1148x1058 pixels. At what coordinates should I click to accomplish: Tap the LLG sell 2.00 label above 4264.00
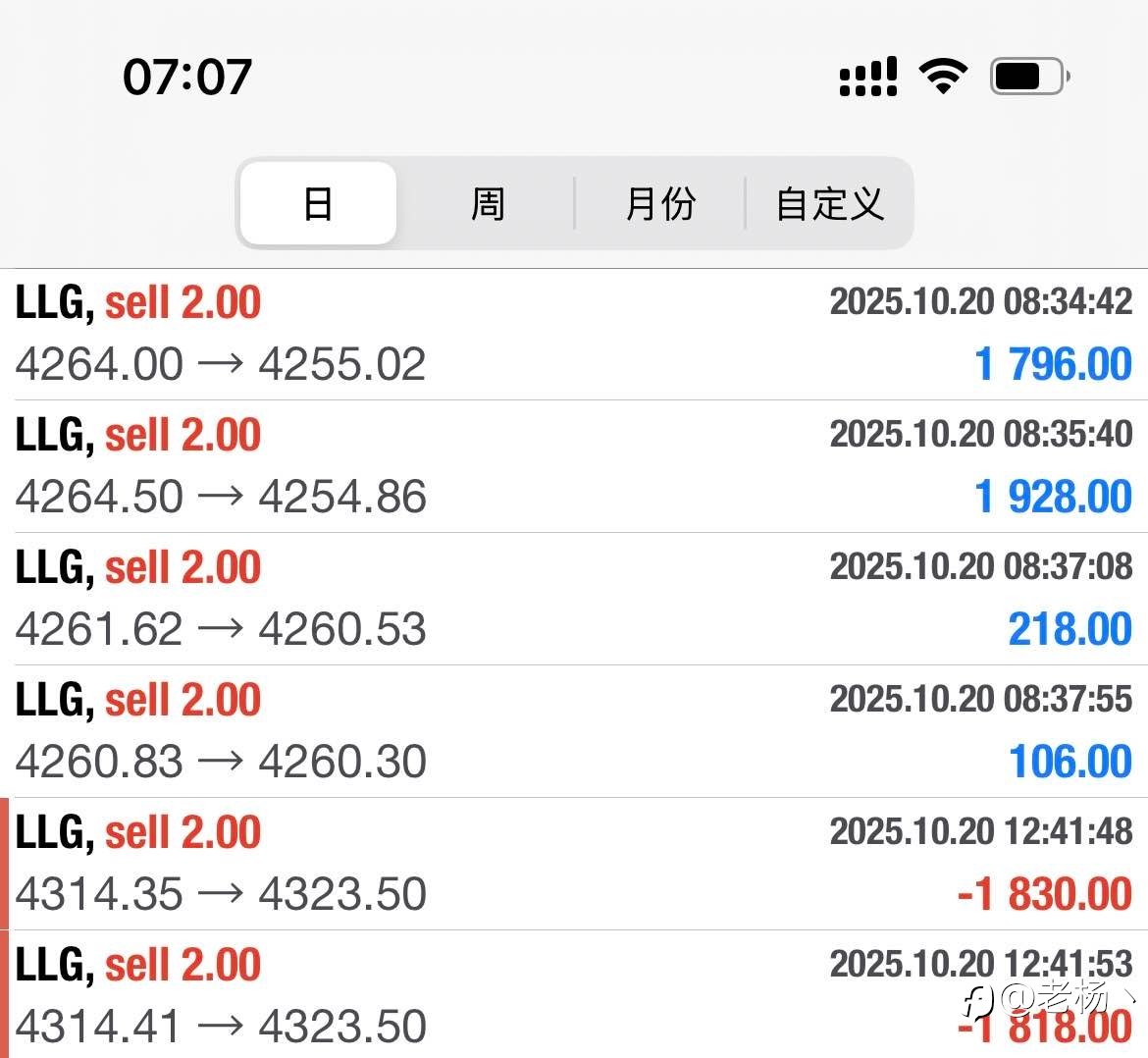coord(137,302)
